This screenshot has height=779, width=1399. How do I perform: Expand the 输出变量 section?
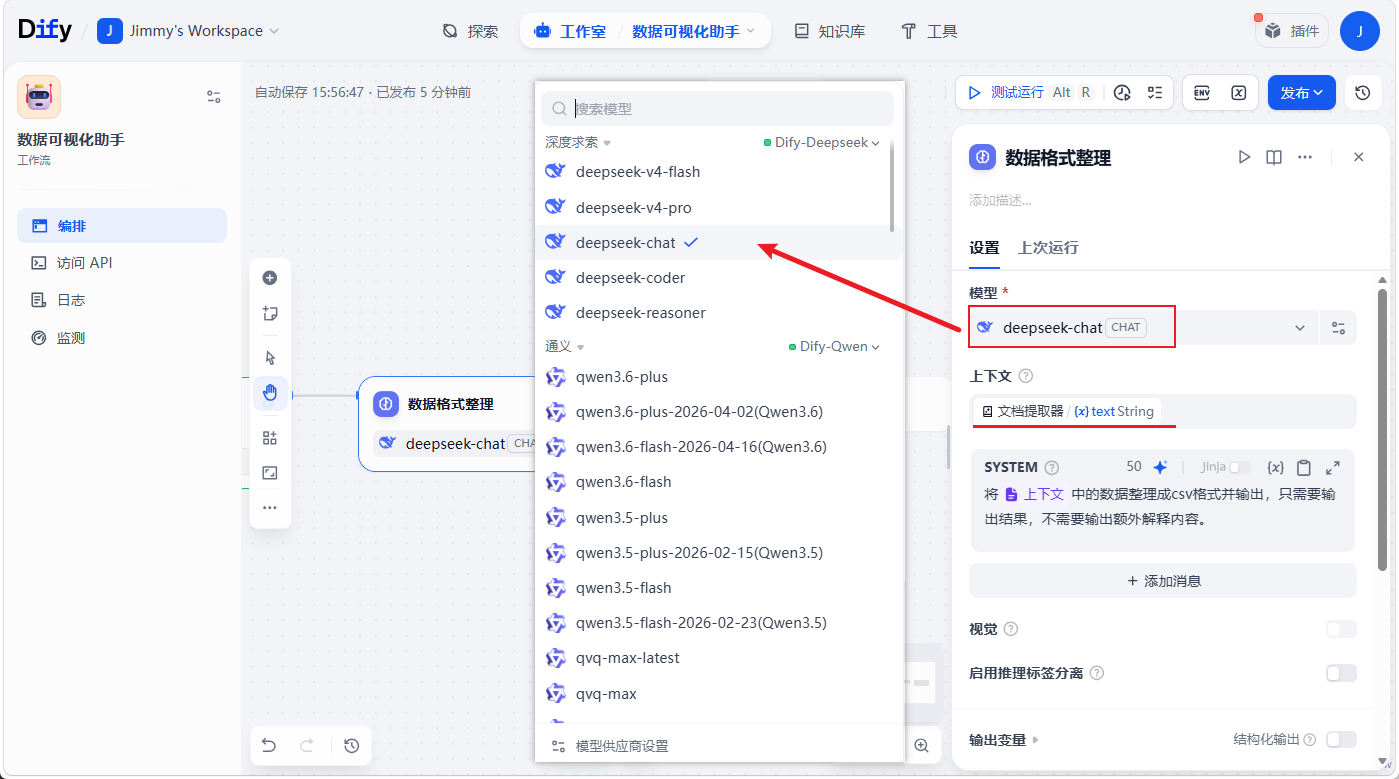pos(1004,740)
